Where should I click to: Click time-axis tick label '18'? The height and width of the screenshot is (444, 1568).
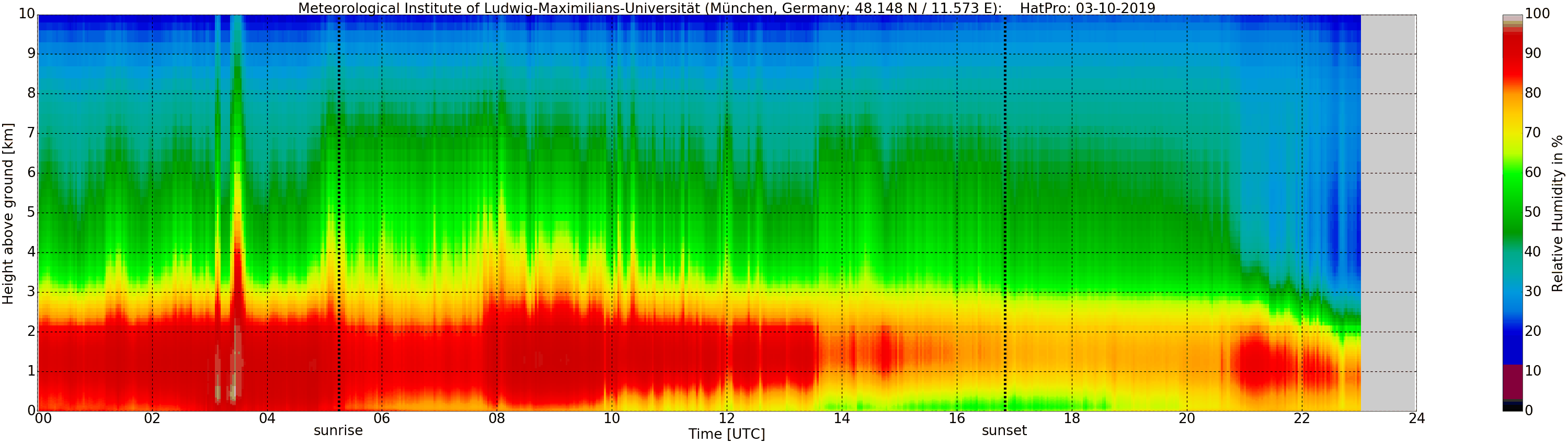pos(1072,418)
